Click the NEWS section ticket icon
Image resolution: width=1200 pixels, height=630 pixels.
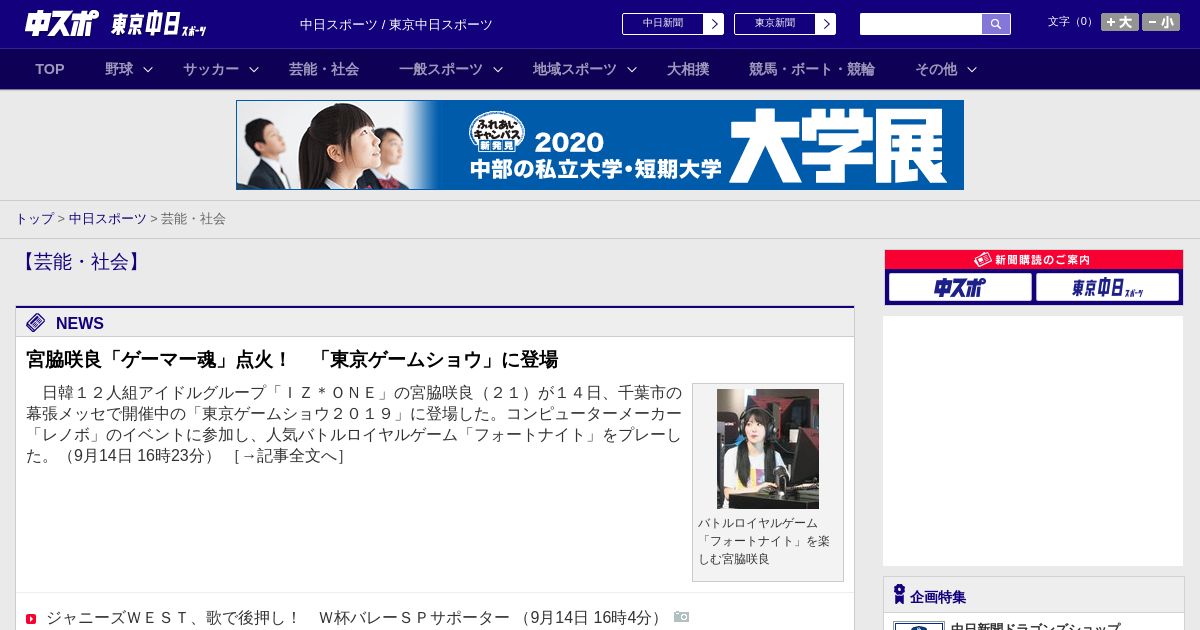[36, 322]
